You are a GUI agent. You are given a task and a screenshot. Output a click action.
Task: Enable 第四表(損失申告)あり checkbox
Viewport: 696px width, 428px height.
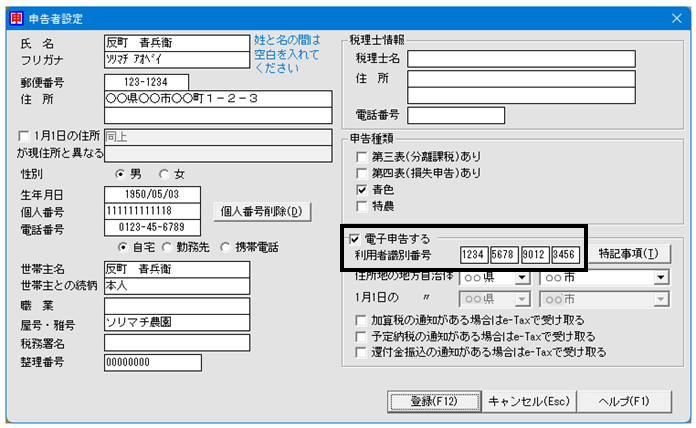pos(362,173)
